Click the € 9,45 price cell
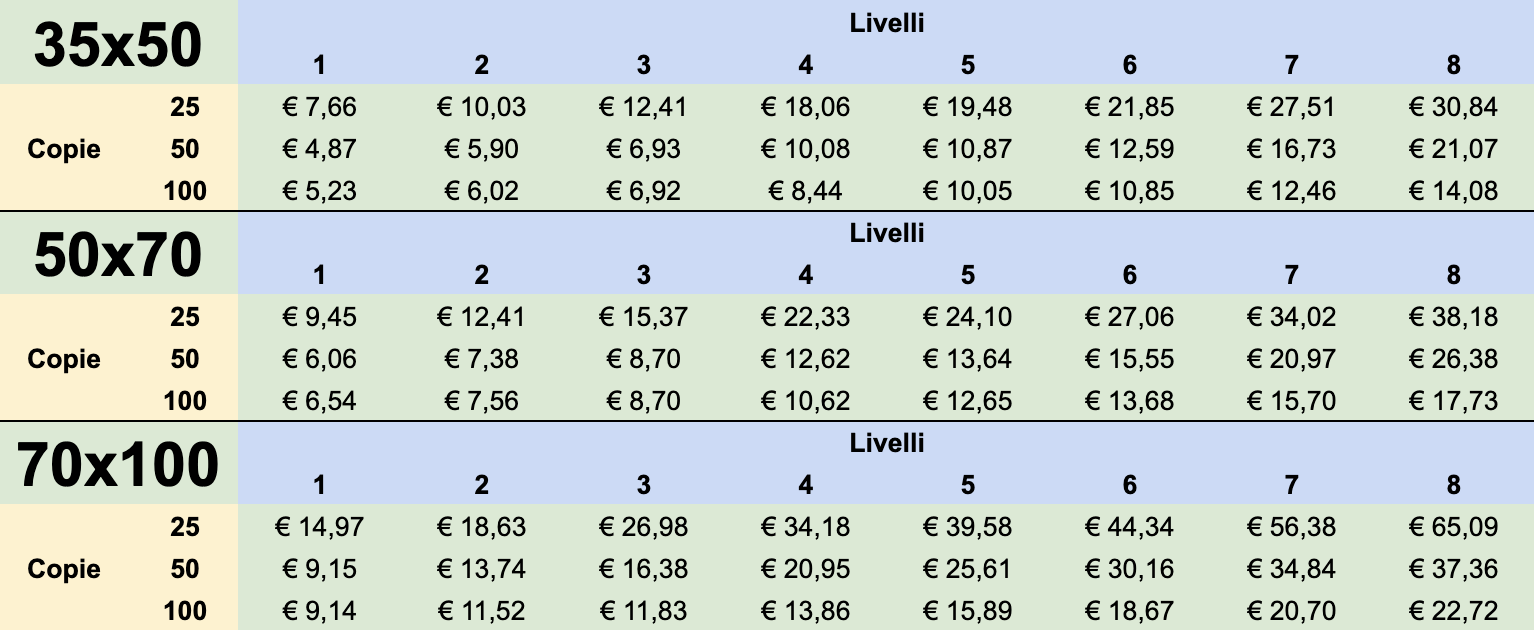This screenshot has width=1534, height=630. [319, 317]
